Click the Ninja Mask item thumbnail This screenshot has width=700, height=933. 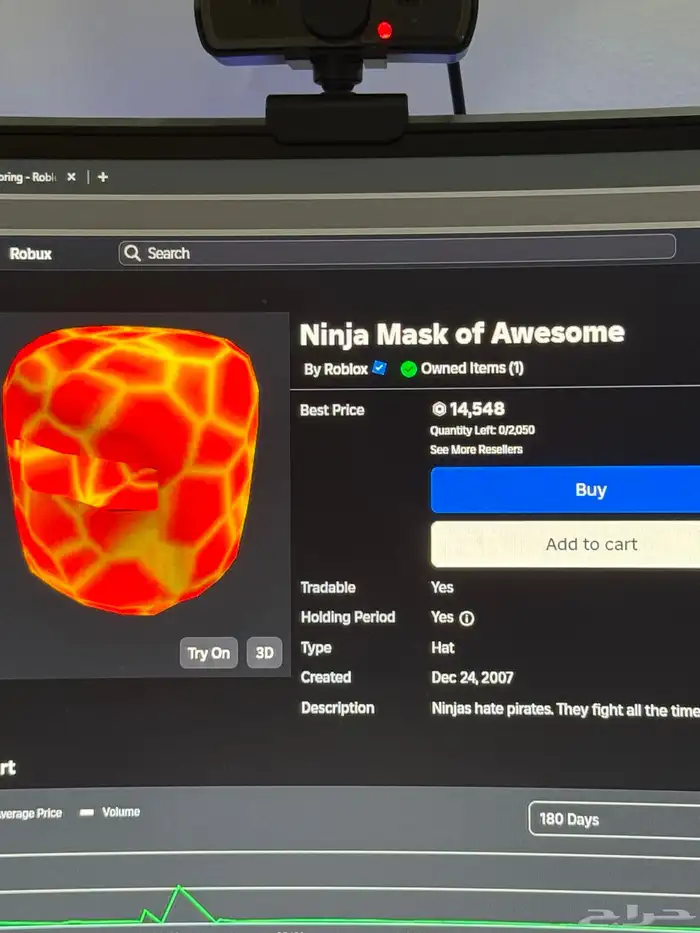pos(132,470)
